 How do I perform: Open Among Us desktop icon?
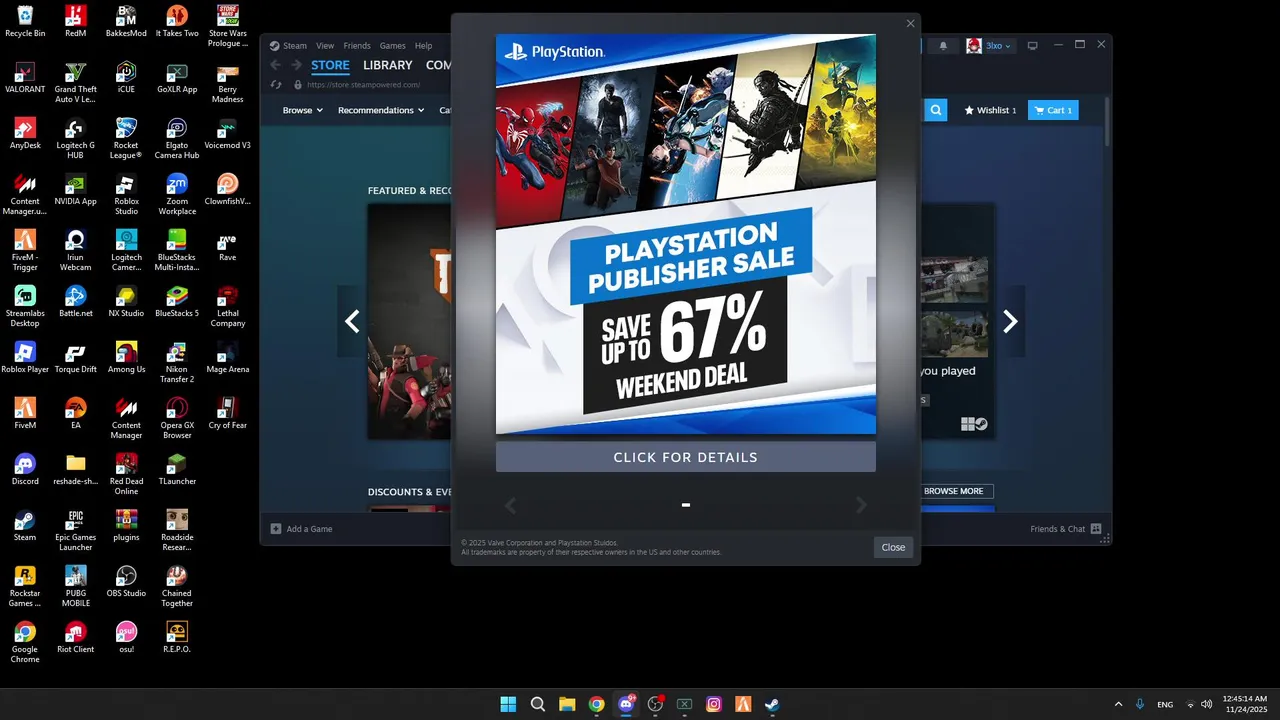(126, 357)
